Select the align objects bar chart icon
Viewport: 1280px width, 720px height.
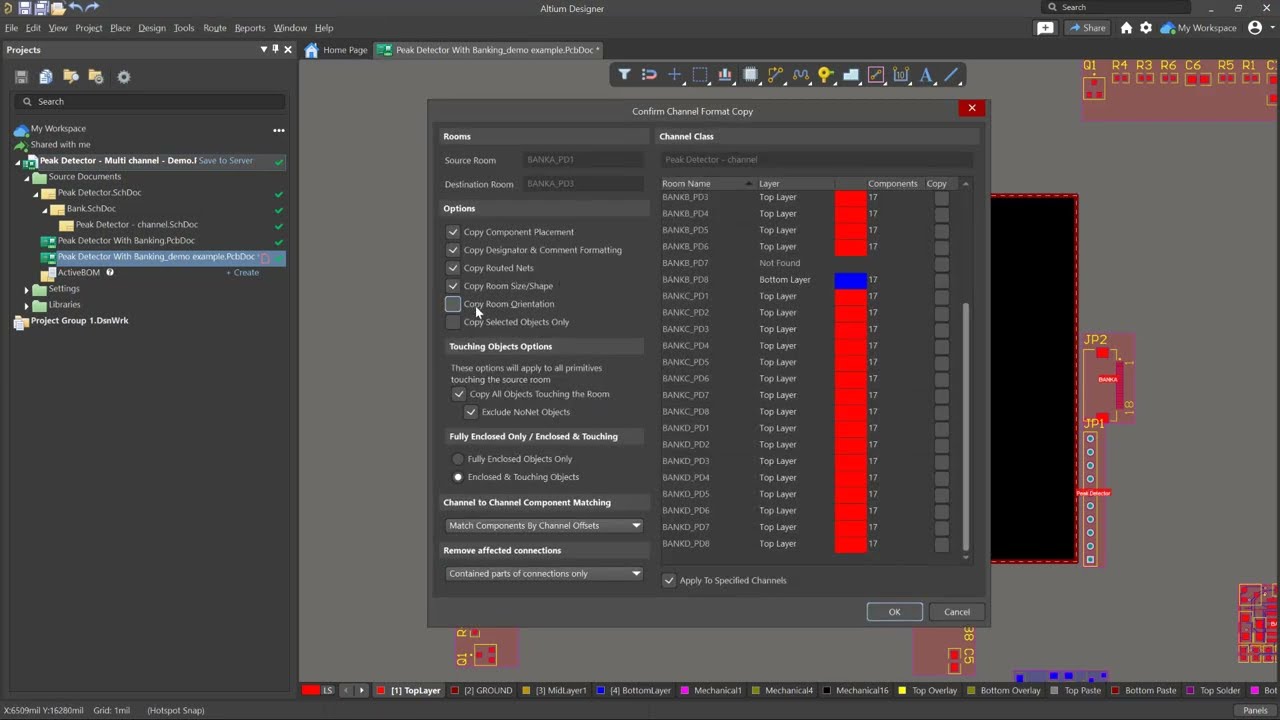pos(724,75)
